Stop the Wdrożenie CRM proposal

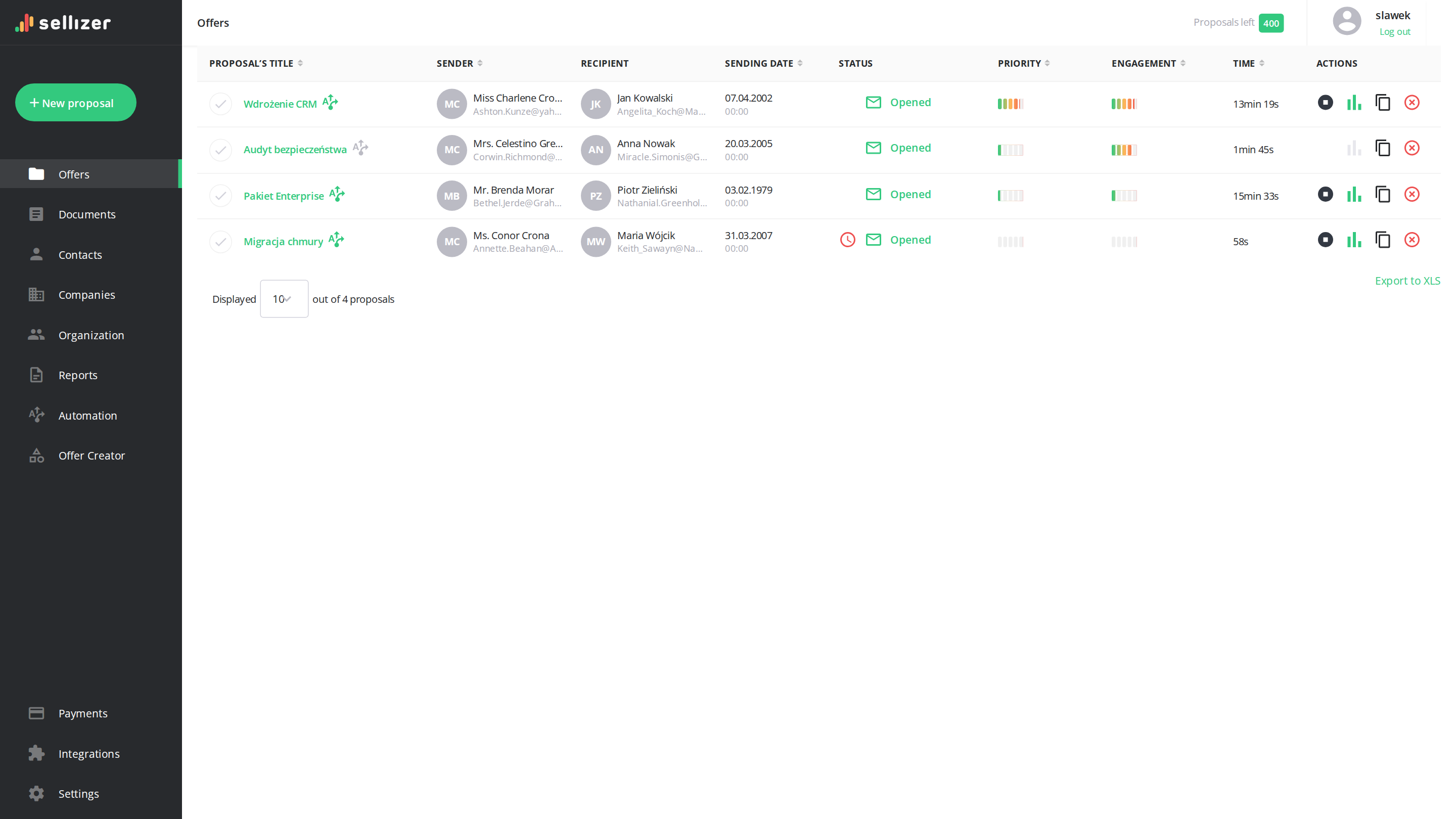pos(1325,102)
